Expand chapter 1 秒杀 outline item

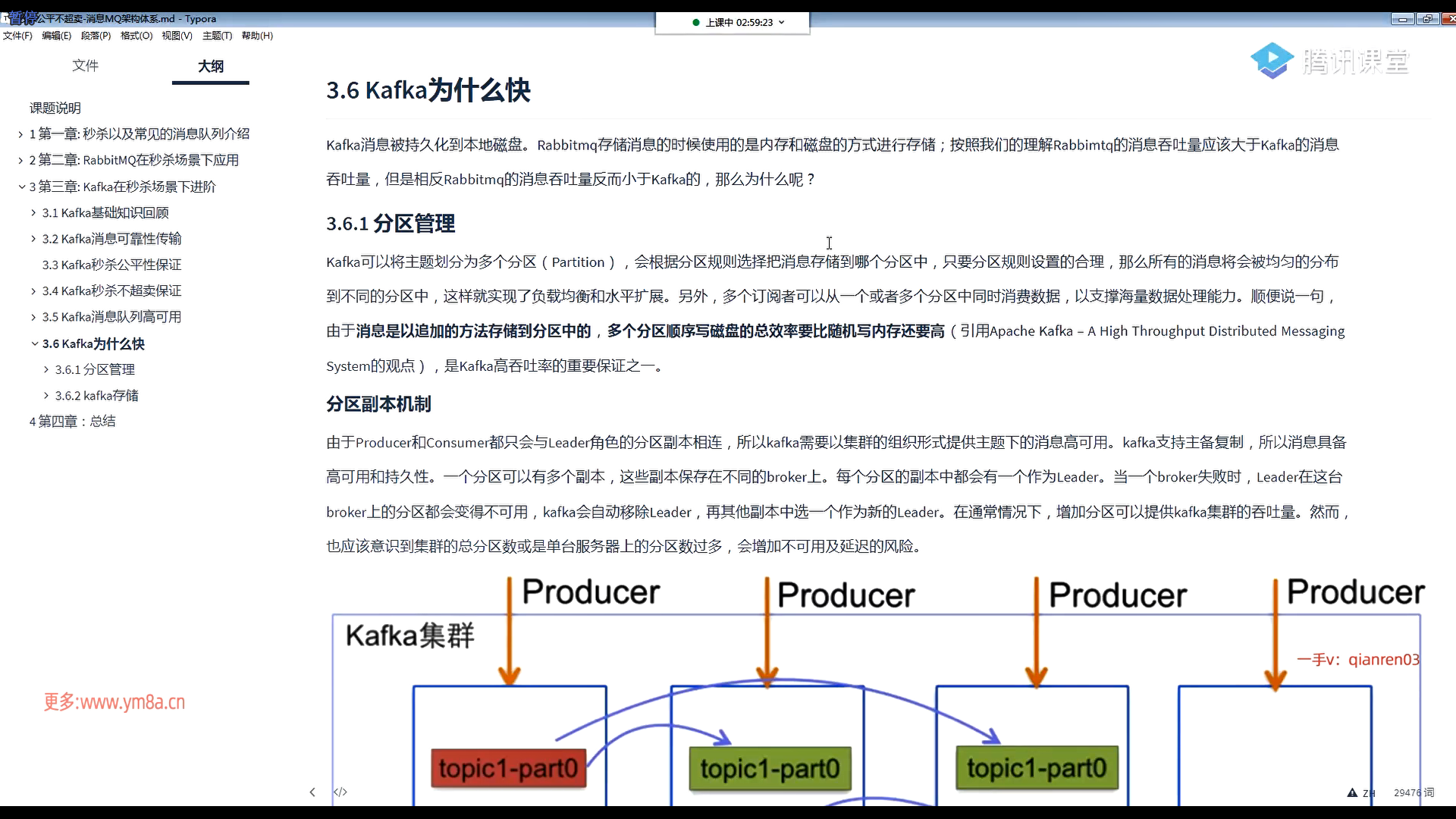tap(20, 134)
